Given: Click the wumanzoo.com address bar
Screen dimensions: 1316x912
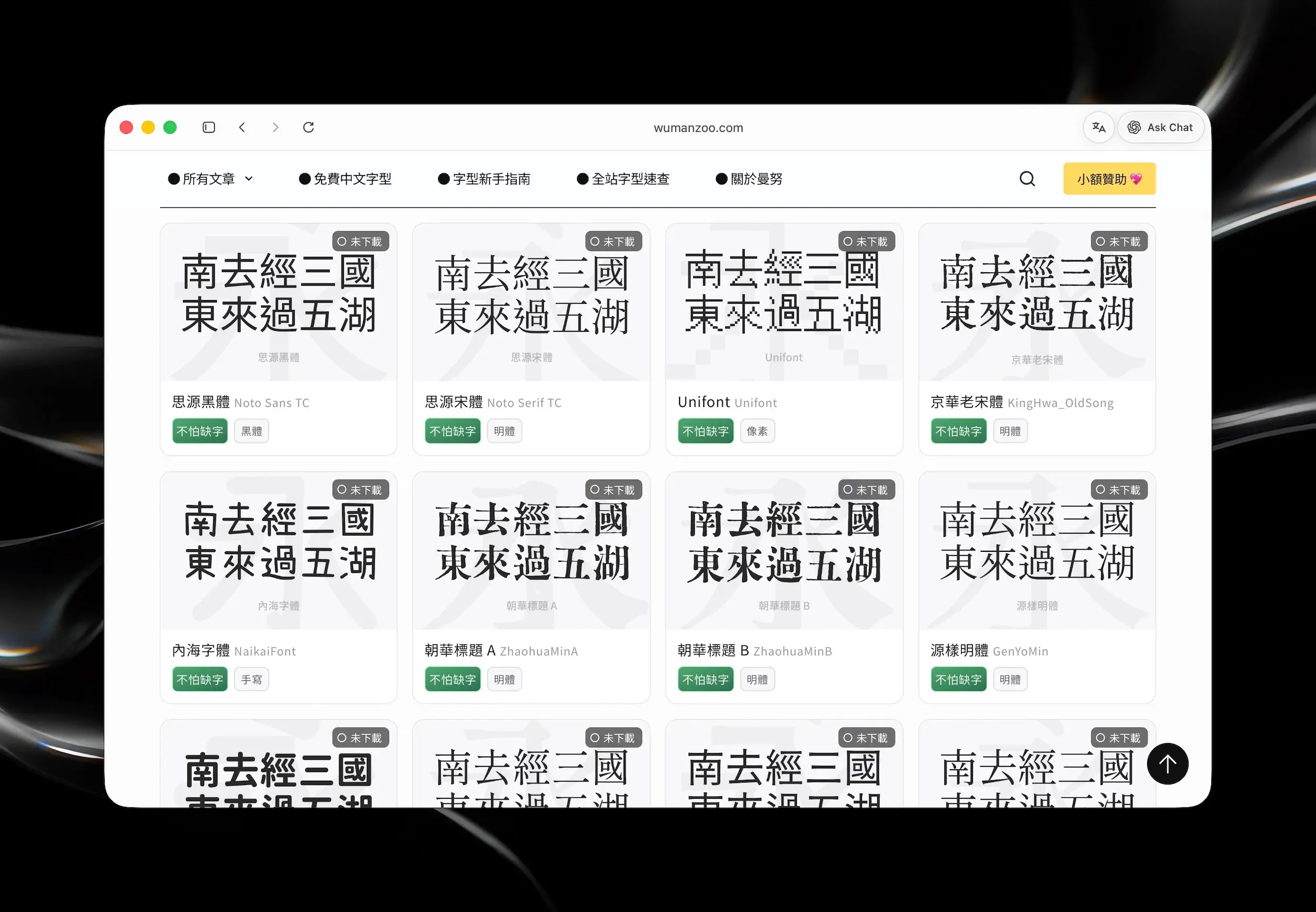Looking at the screenshot, I should pyautogui.click(x=698, y=128).
